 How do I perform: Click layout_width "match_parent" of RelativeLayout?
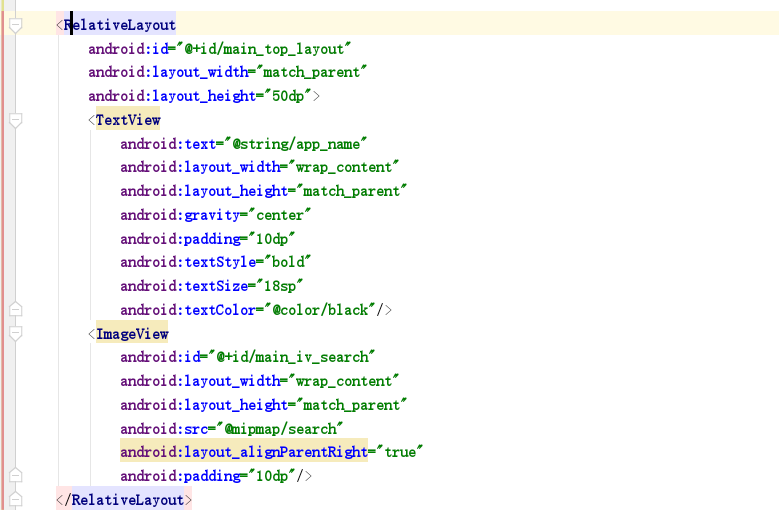(x=311, y=72)
